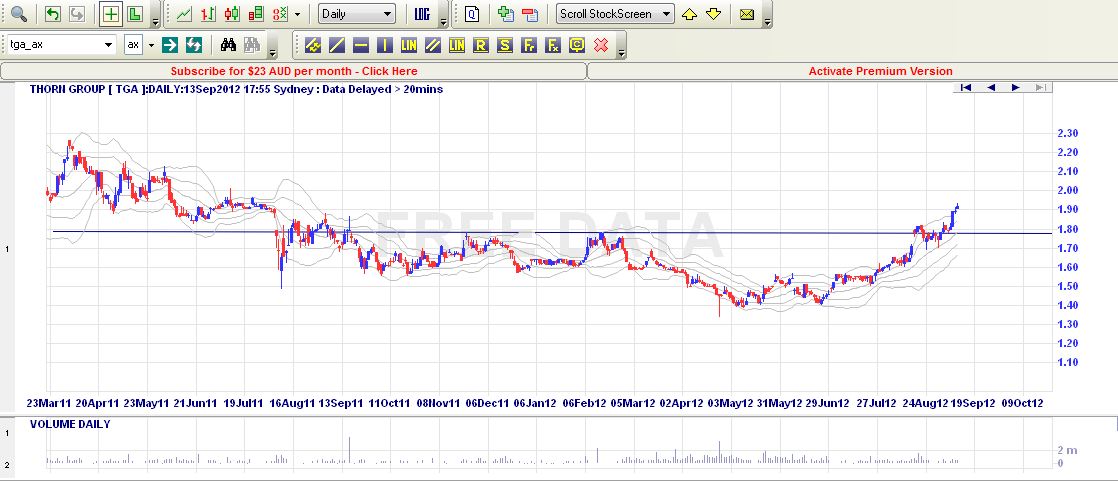Open the Scroll StockScreen dropdown
This screenshot has height=481, width=1118.
615,14
